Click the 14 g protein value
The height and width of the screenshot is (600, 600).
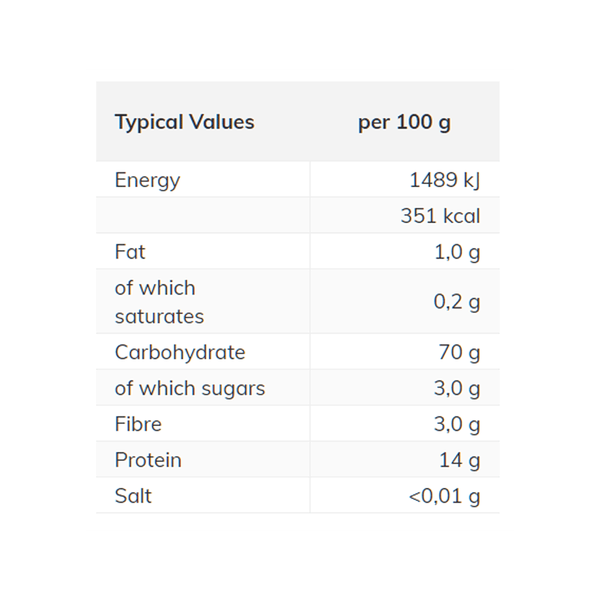click(x=460, y=460)
